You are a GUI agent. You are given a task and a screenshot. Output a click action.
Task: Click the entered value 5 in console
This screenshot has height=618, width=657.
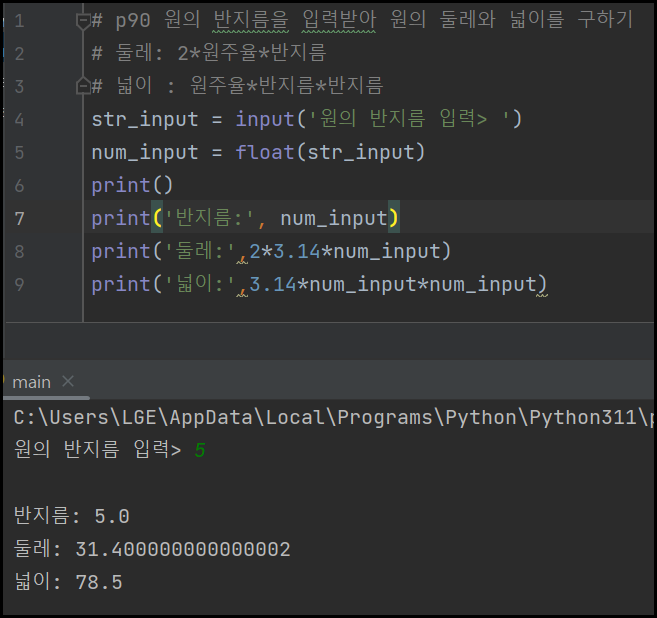click(200, 450)
